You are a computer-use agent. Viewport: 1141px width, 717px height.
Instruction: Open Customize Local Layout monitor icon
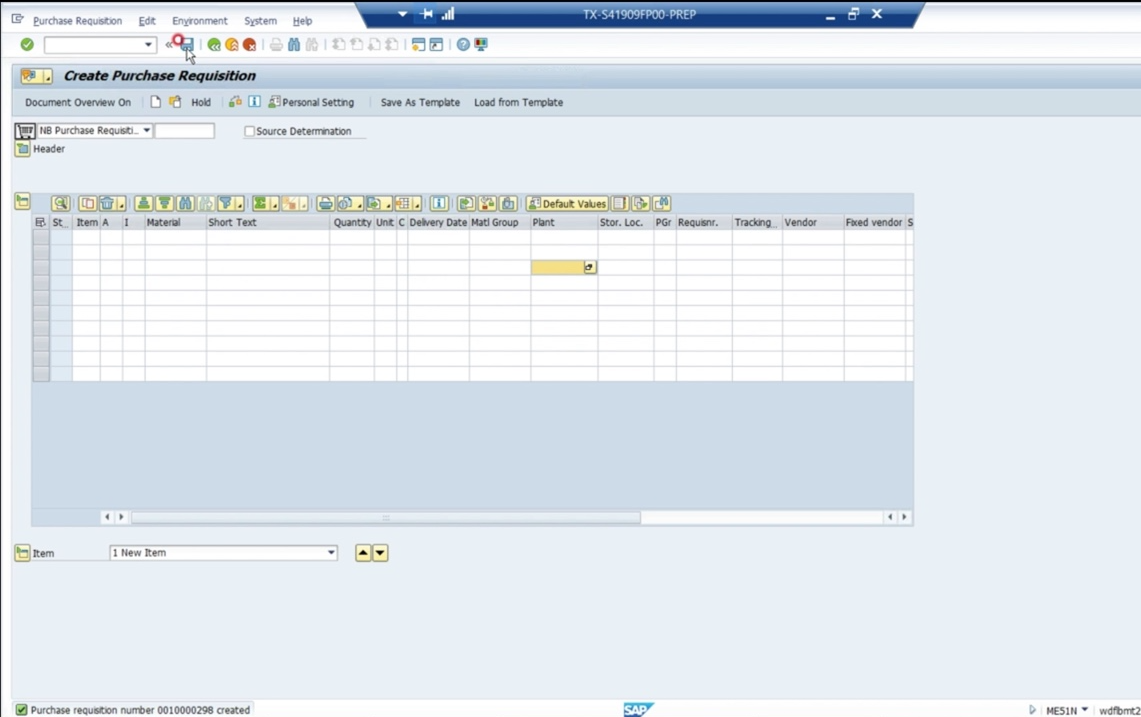point(481,45)
